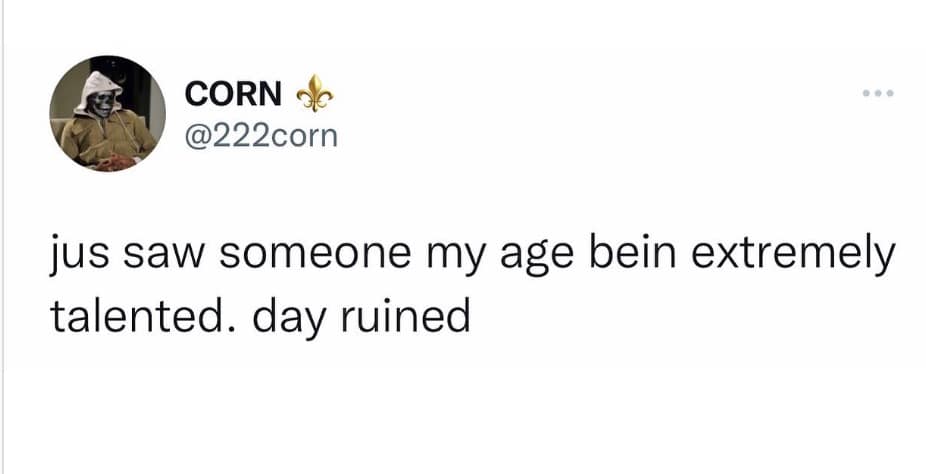Image resolution: width=926 pixels, height=474 pixels.
Task: Click the word "jus" starting the tweet
Action: tap(77, 257)
